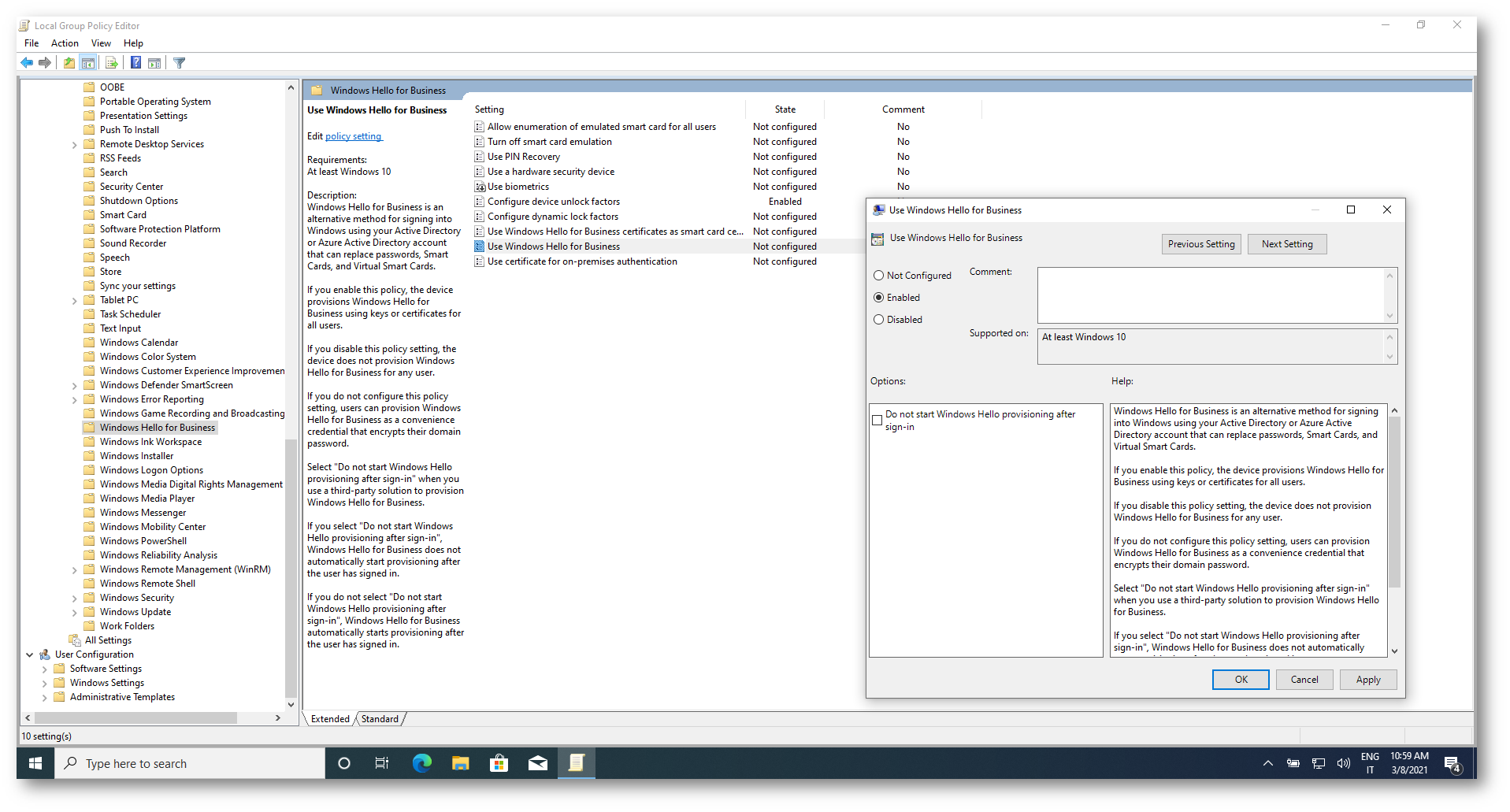Open Help via blue question mark icon
Viewport: 1510px width, 812px height.
[x=135, y=63]
